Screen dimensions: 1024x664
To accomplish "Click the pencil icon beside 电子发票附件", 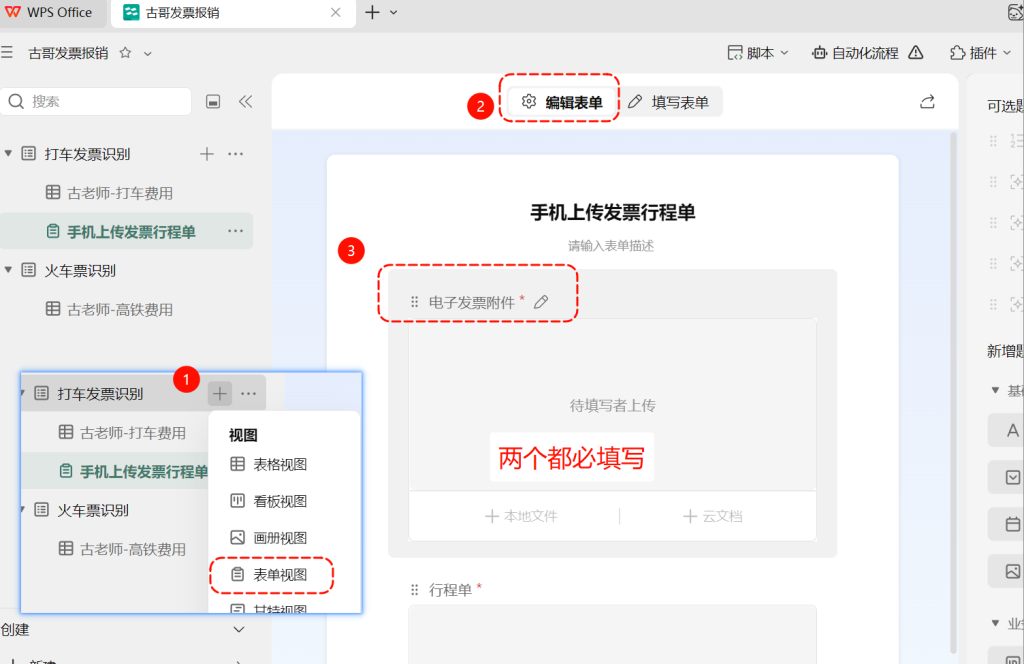I will click(x=541, y=302).
